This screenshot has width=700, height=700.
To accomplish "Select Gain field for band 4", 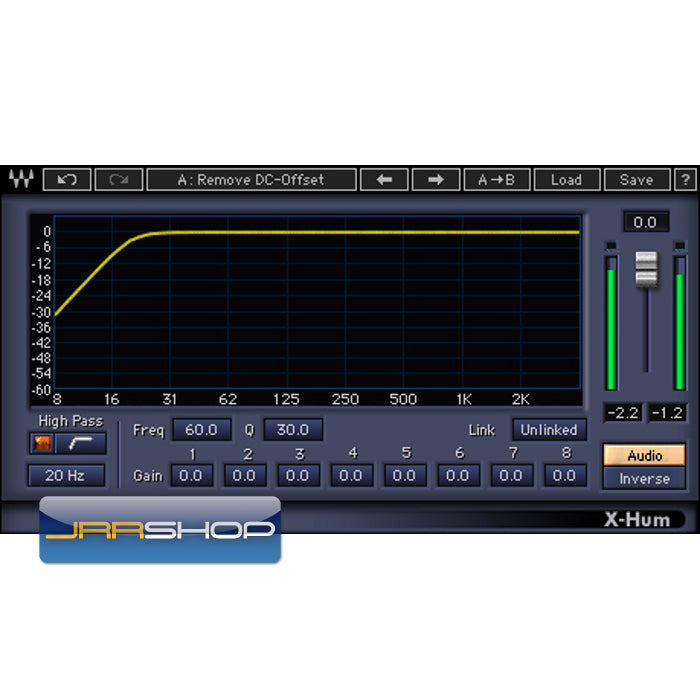I will point(352,475).
